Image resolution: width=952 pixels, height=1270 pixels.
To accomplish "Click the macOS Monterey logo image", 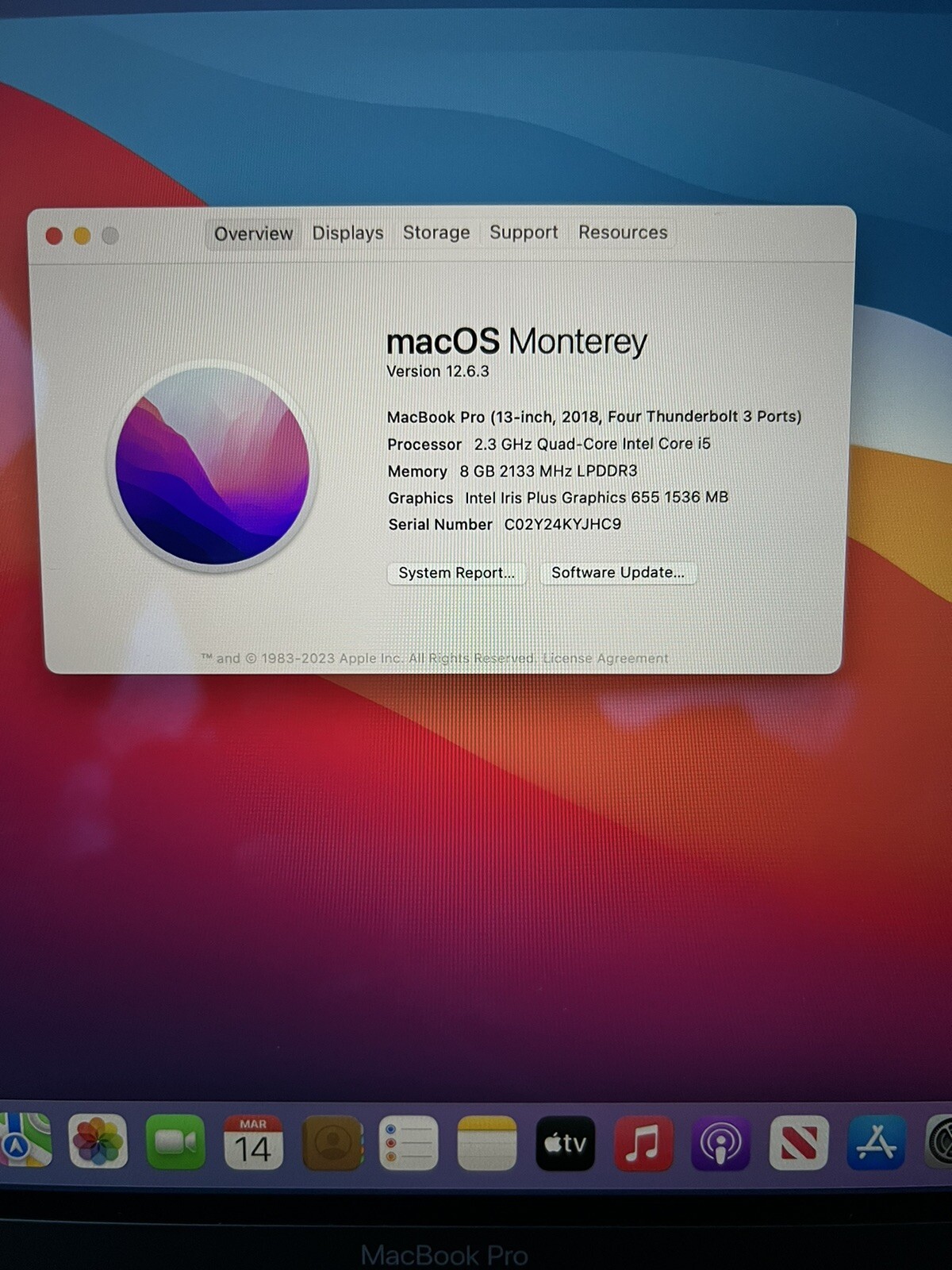I will pos(213,466).
